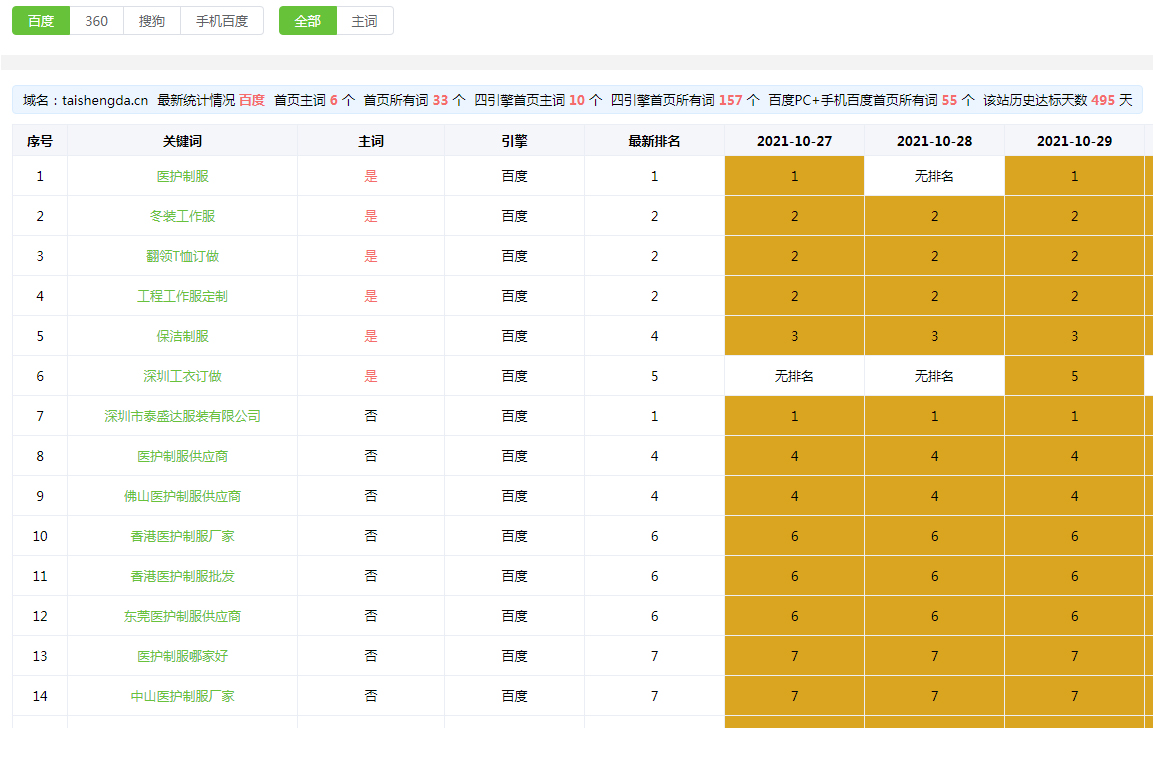The width and height of the screenshot is (1155, 761).
Task: Open the 手机百度 tab
Action: 222,21
